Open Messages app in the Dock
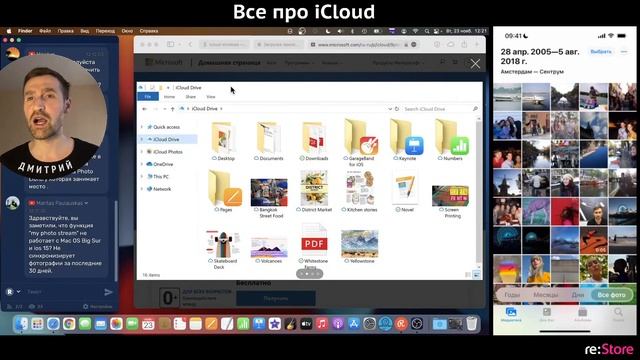Image resolution: width=640 pixels, height=360 pixels. coord(85,324)
